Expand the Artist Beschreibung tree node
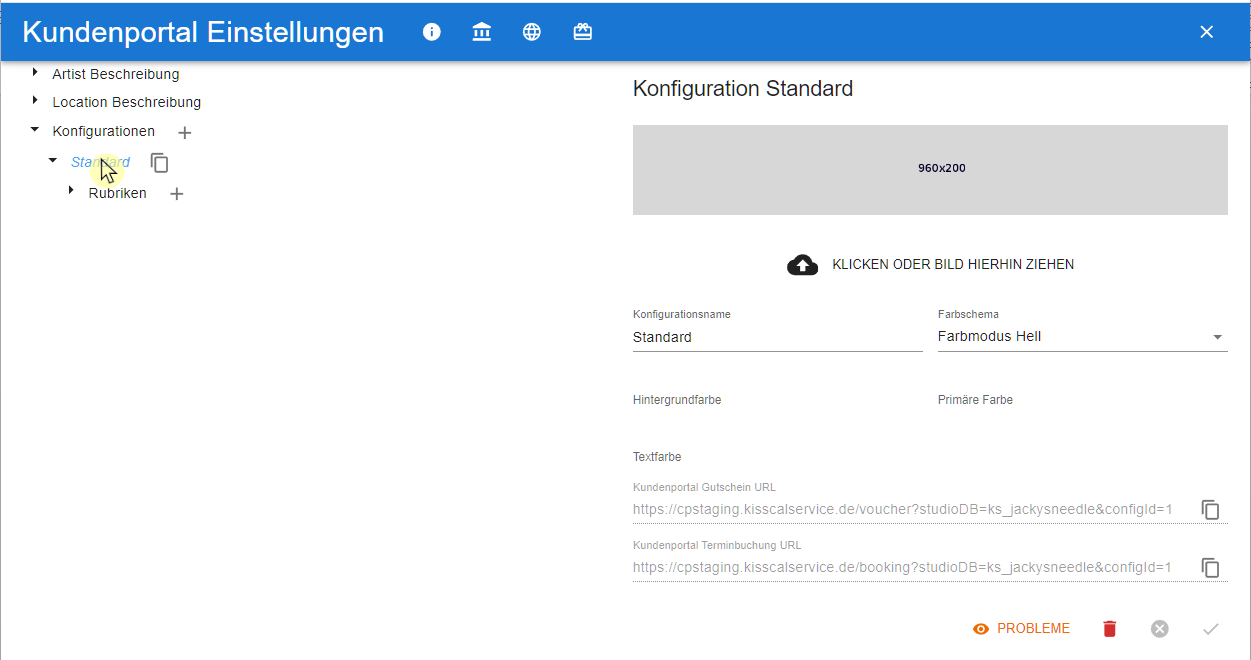Viewport: 1251px width, 660px height. click(x=35, y=73)
